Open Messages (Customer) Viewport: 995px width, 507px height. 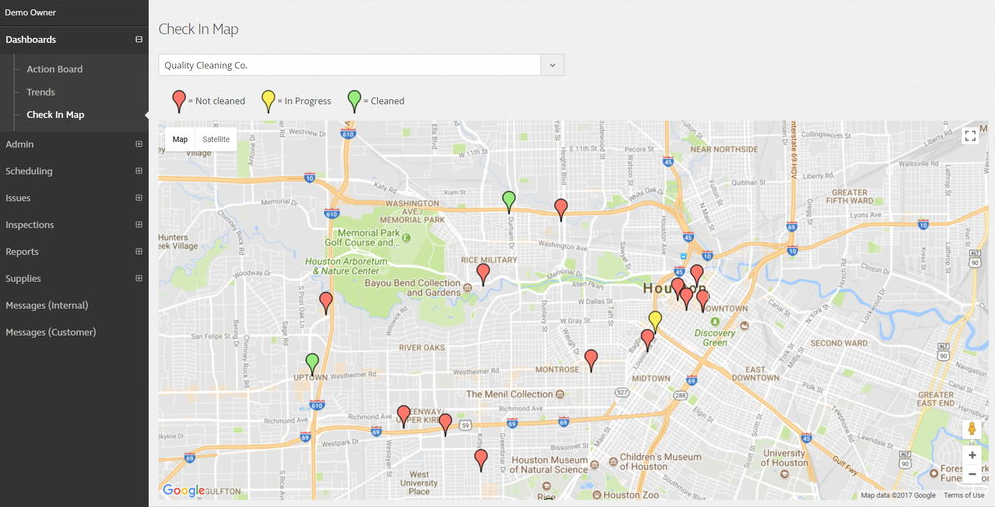click(x=51, y=332)
